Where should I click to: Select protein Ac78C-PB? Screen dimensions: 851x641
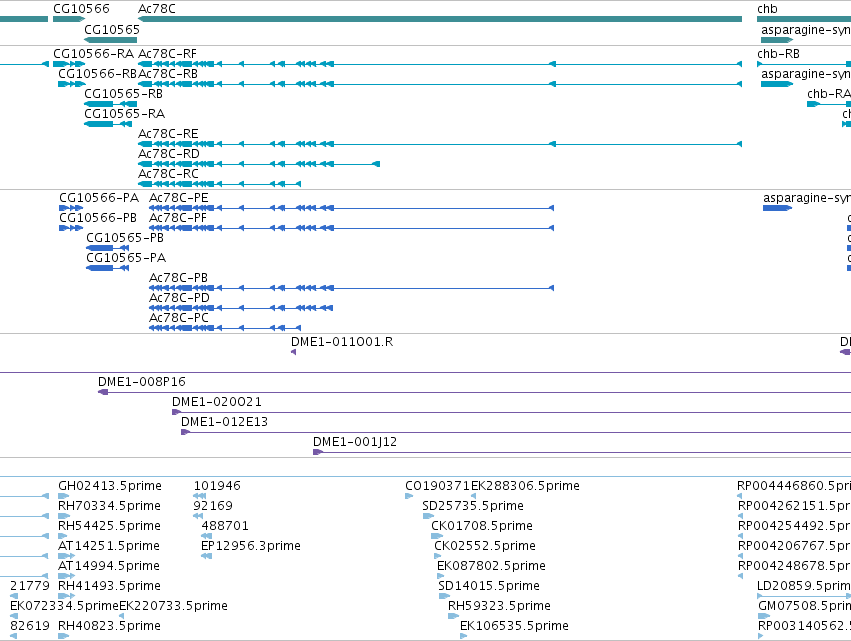(352, 288)
